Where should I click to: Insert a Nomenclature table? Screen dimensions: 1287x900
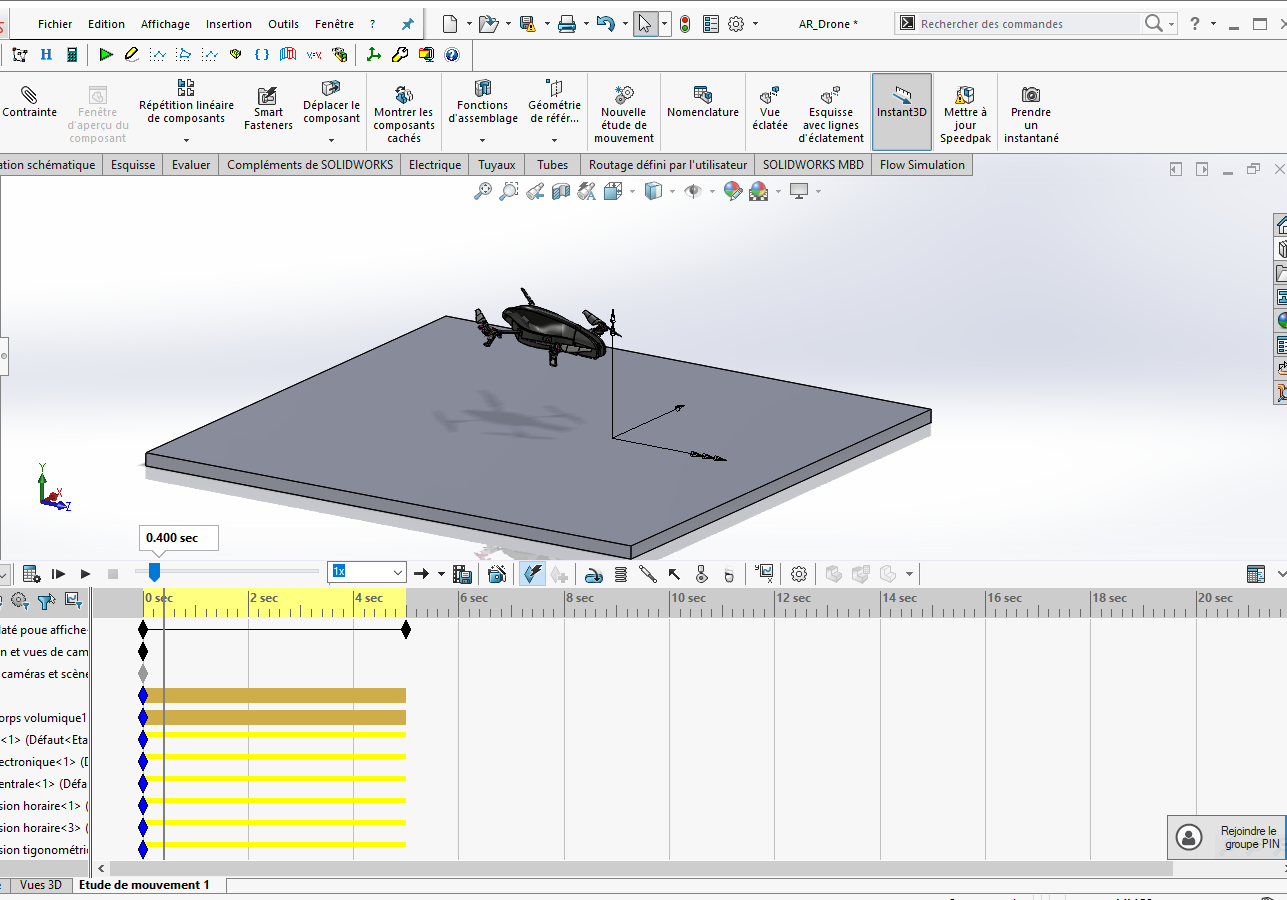click(703, 103)
